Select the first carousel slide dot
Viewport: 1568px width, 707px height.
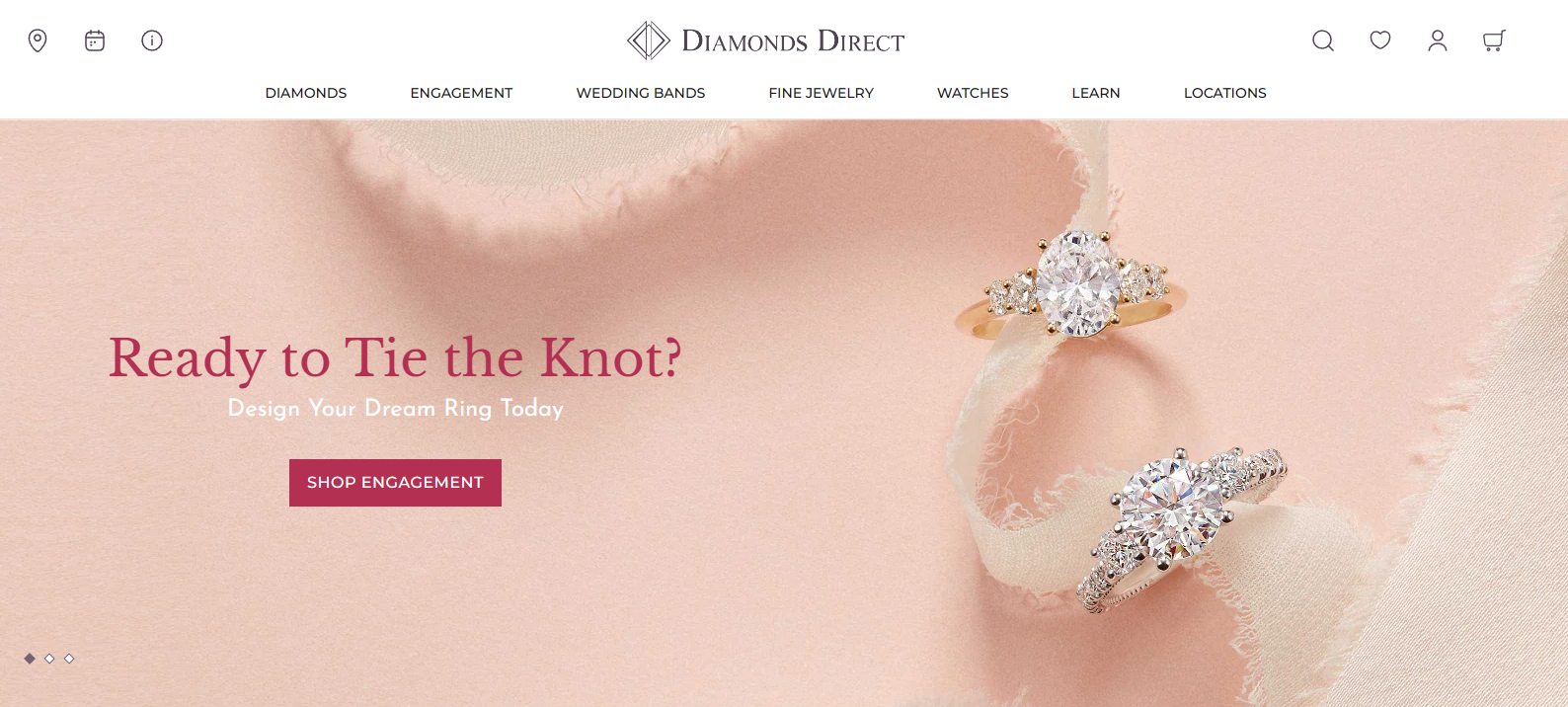(x=30, y=659)
